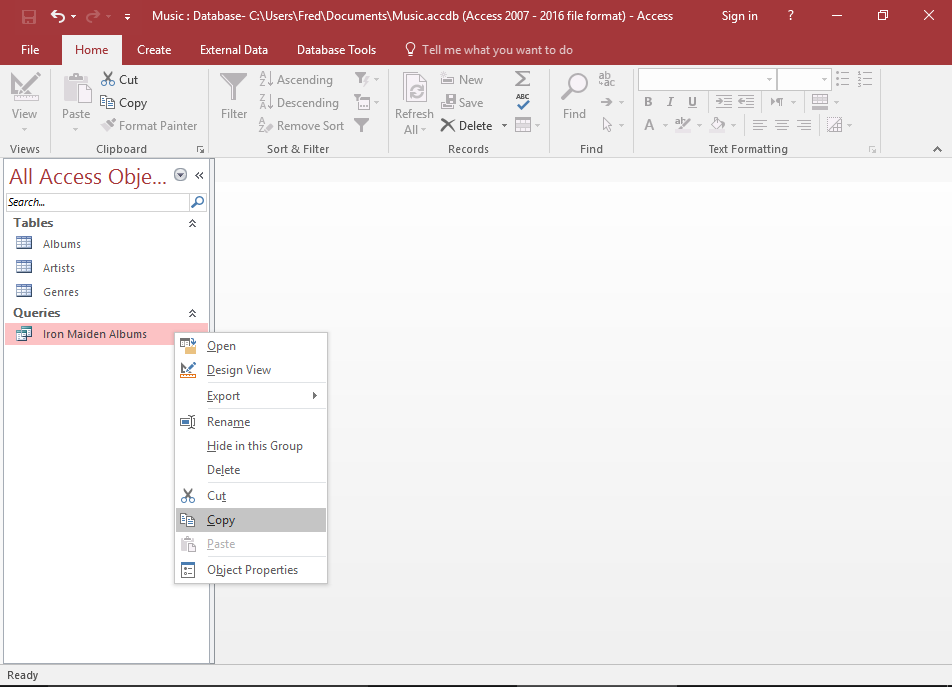Viewport: 952px width, 687px height.
Task: Click the Refresh All icon
Action: (x=414, y=89)
